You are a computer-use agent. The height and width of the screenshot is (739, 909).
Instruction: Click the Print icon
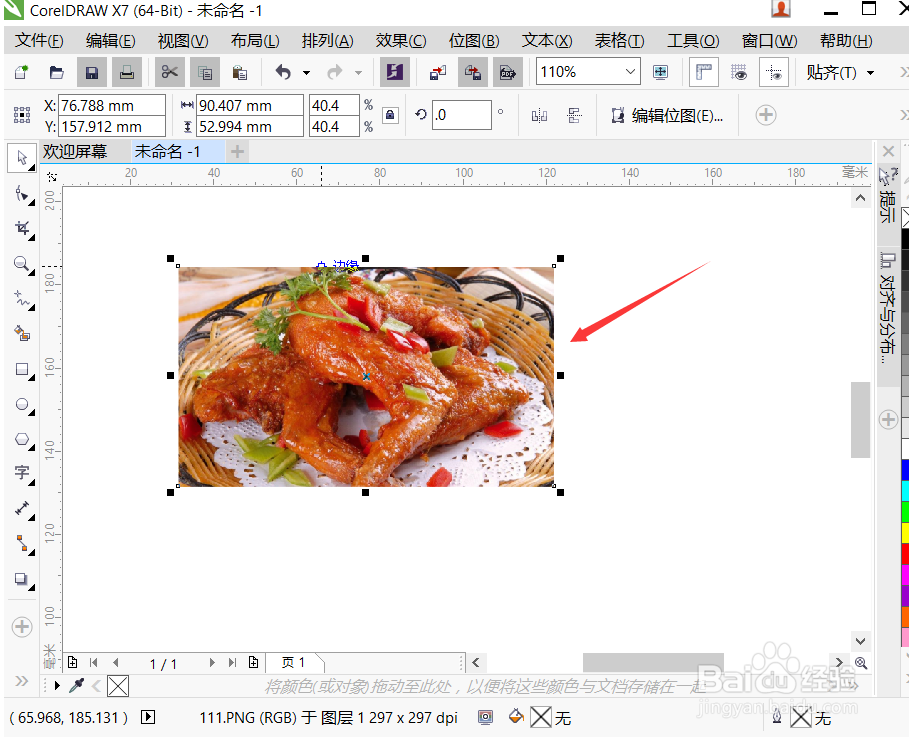pos(126,72)
